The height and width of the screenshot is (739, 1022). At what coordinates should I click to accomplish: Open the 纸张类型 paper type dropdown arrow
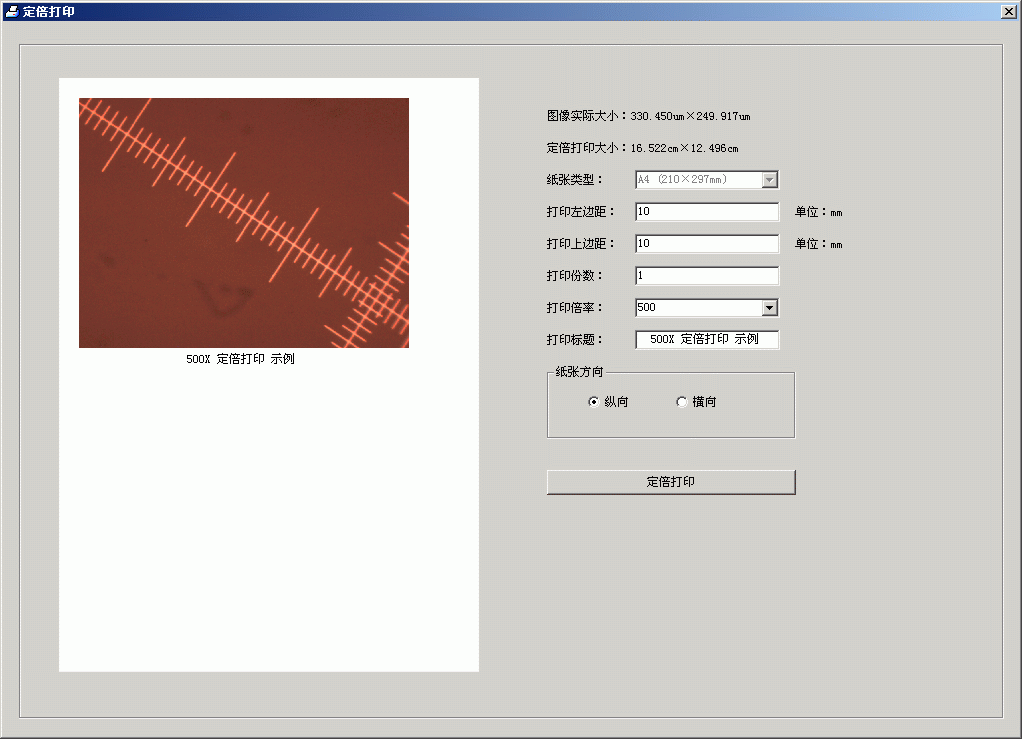point(770,179)
